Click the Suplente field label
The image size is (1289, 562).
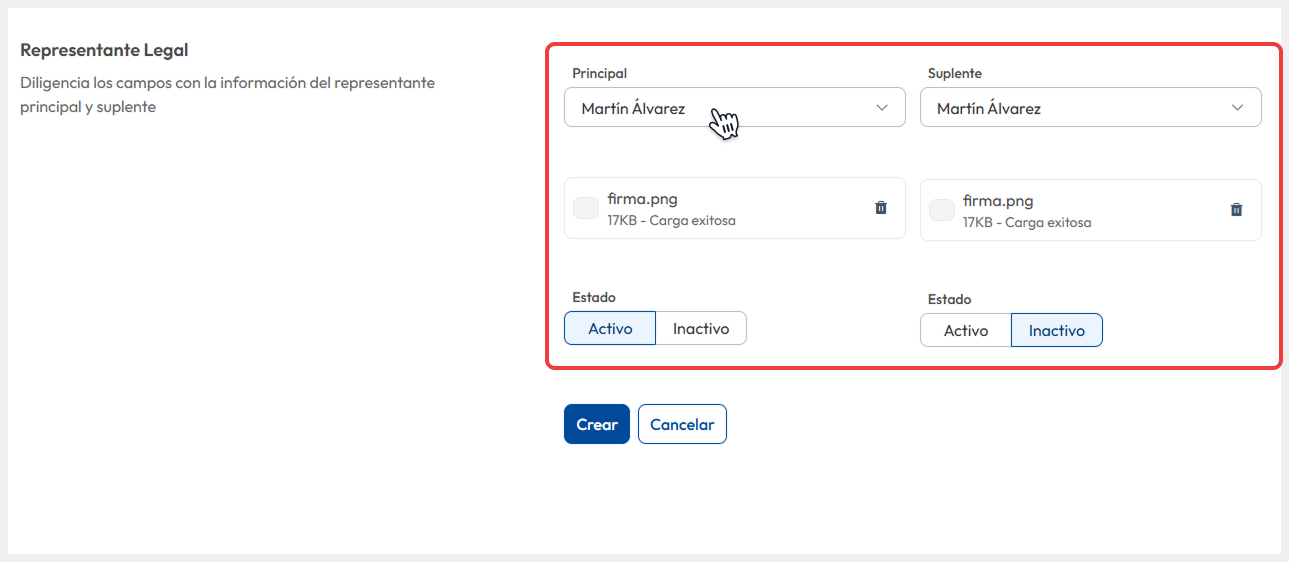tap(955, 73)
